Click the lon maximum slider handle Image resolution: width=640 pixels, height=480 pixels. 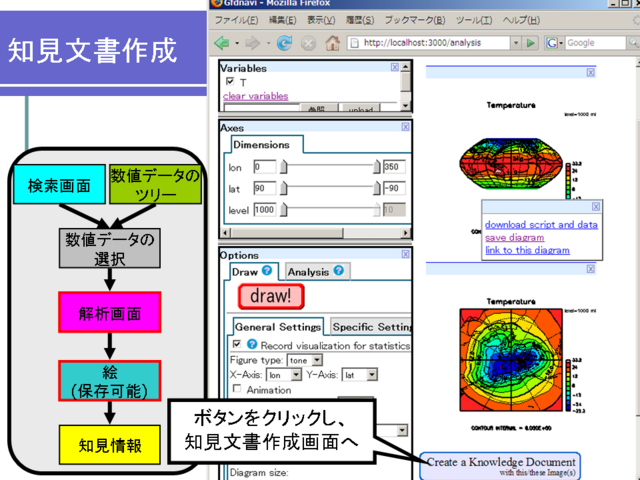(x=376, y=167)
